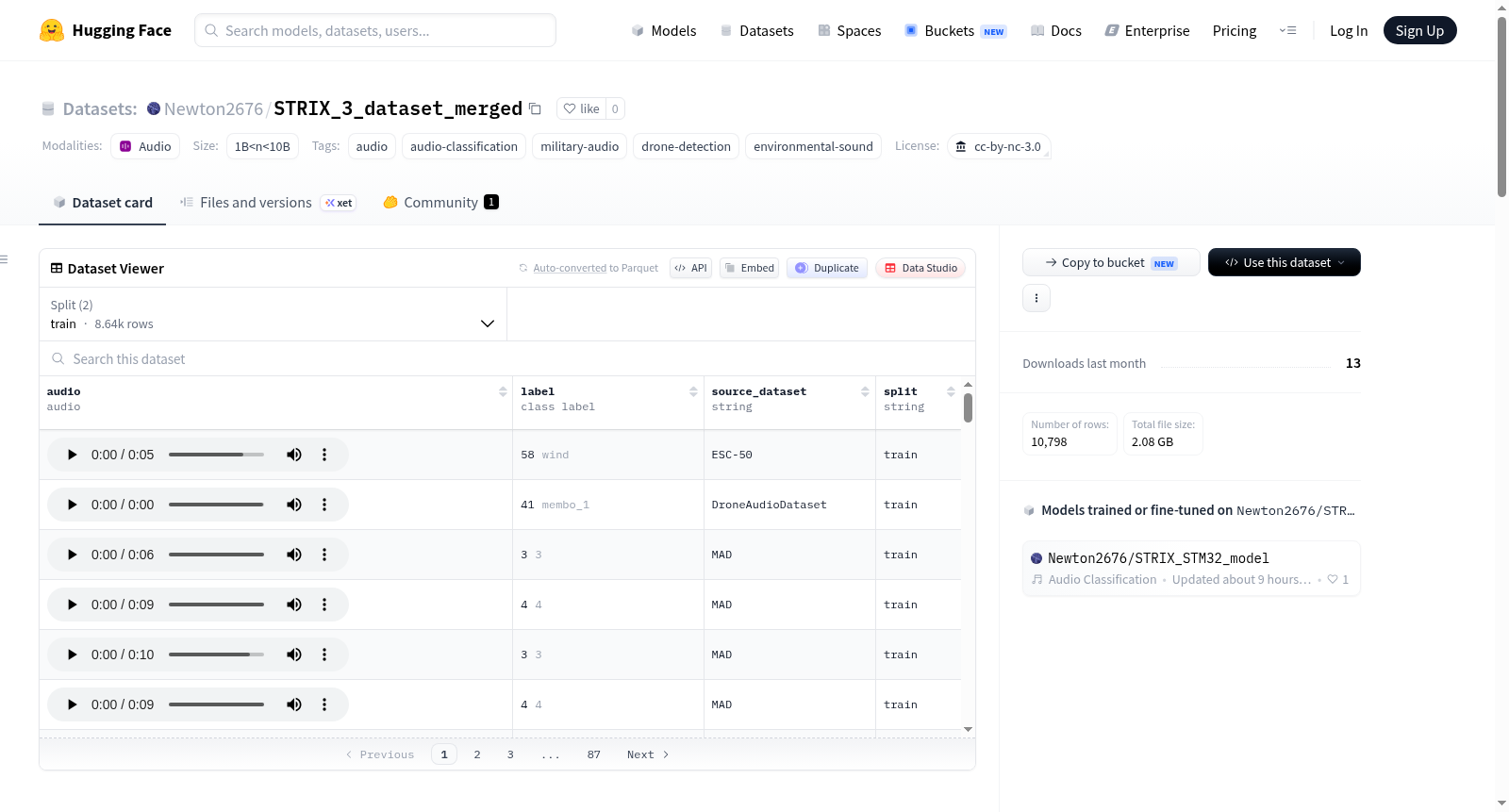Like the STRIX_3_dataset_merged dataset
Viewport: 1509px width, 812px height.
(581, 108)
